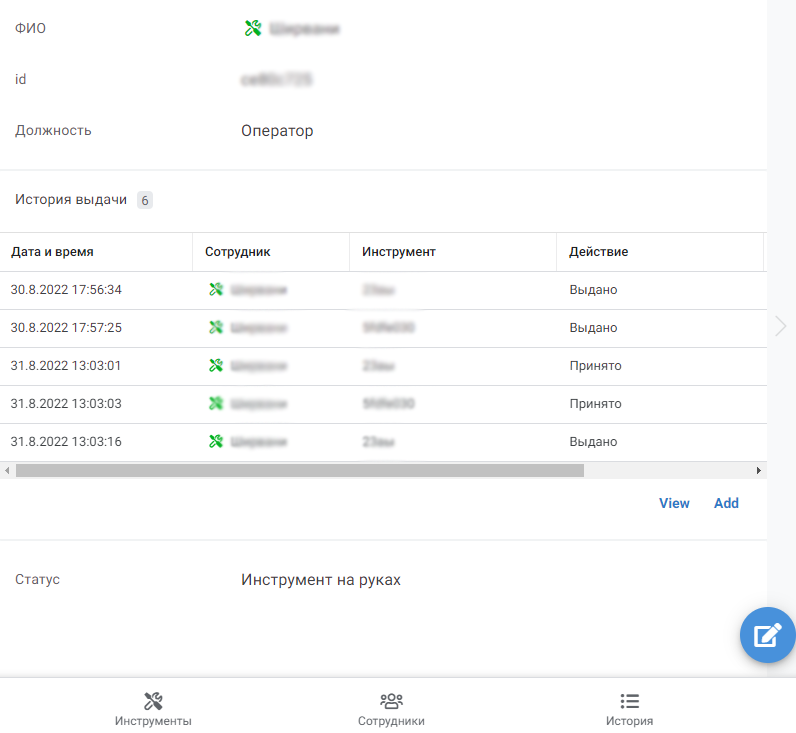
Task: Click the Статус field label
Action: (37, 579)
